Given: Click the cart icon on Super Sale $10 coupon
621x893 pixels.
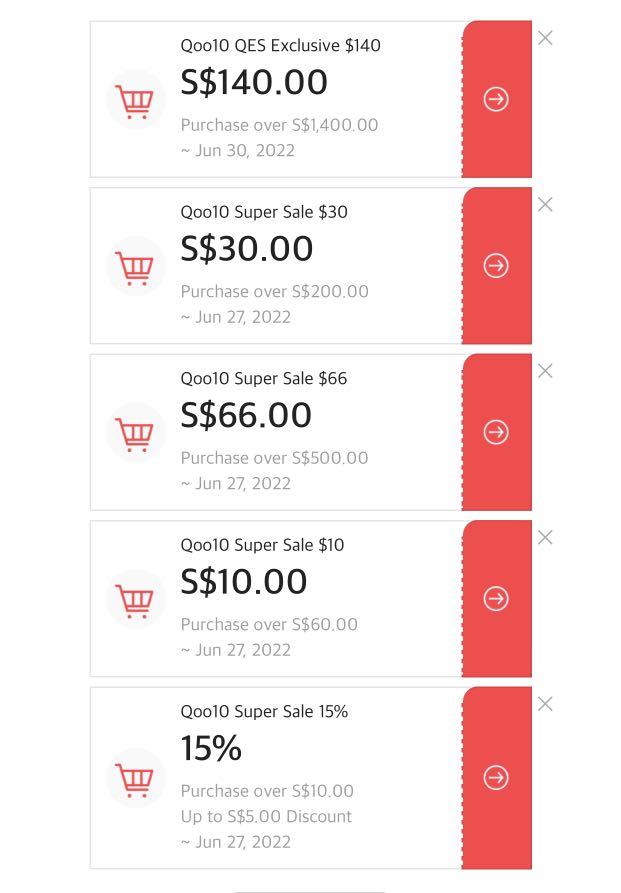Looking at the screenshot, I should click(x=135, y=599).
